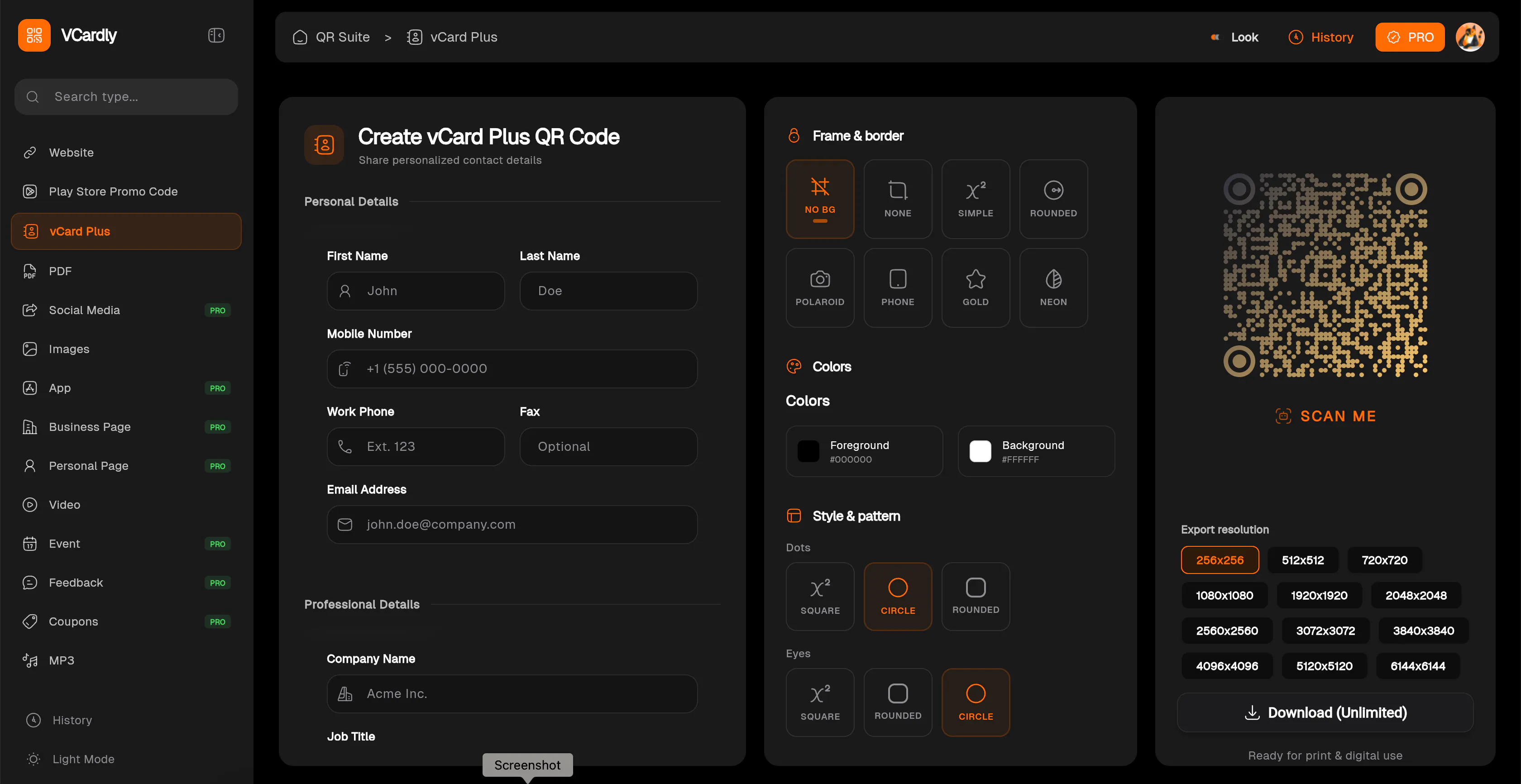Click the MP3 music icon in sidebar
The height and width of the screenshot is (784, 1521).
pos(29,660)
